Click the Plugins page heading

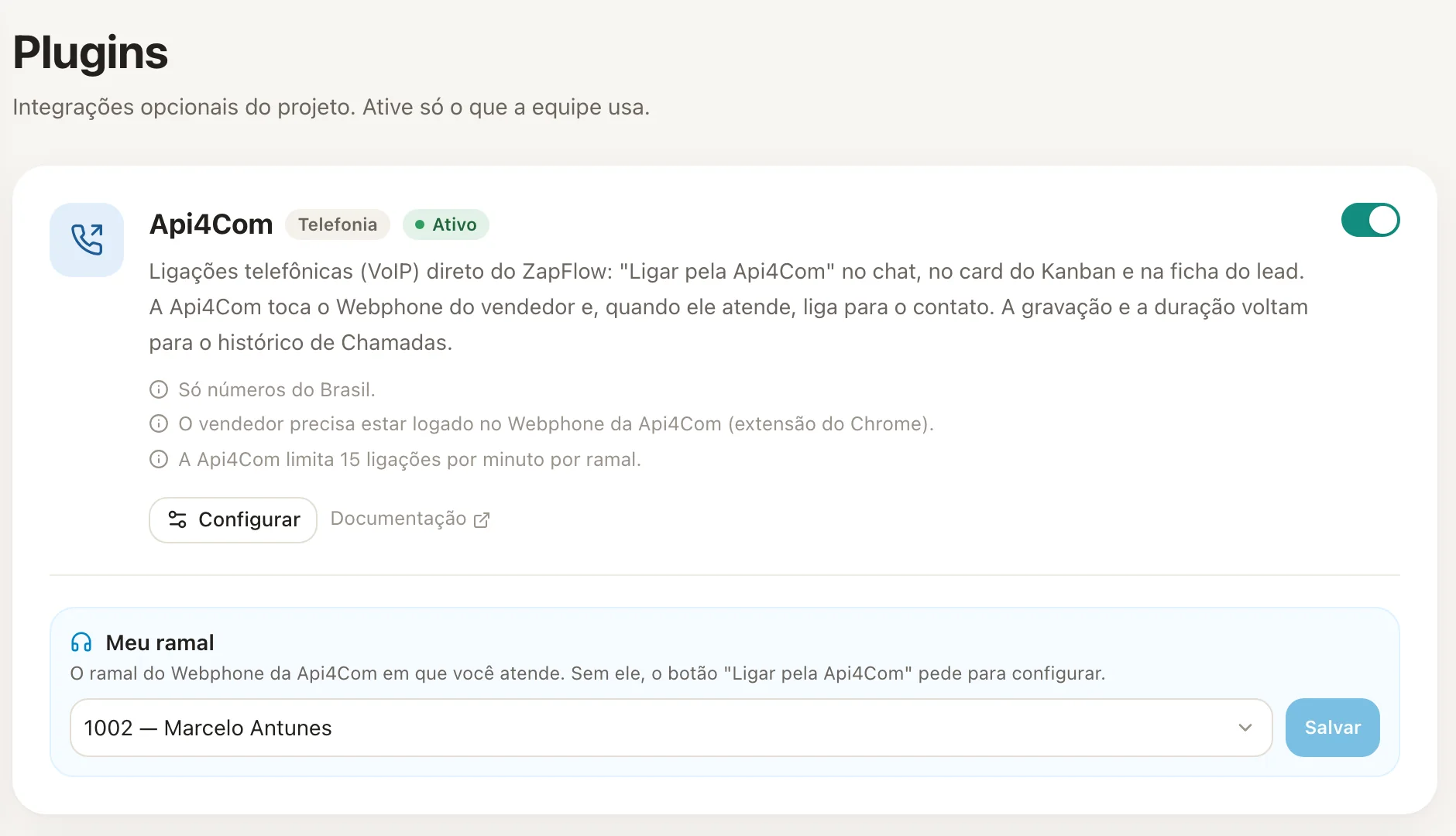point(91,53)
